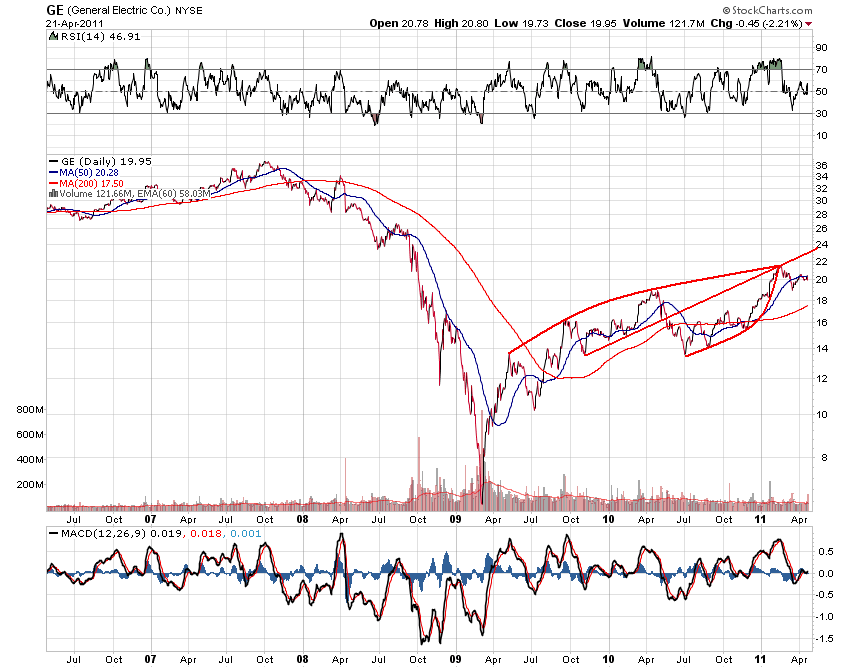Click the price axis label '24'

point(821,245)
